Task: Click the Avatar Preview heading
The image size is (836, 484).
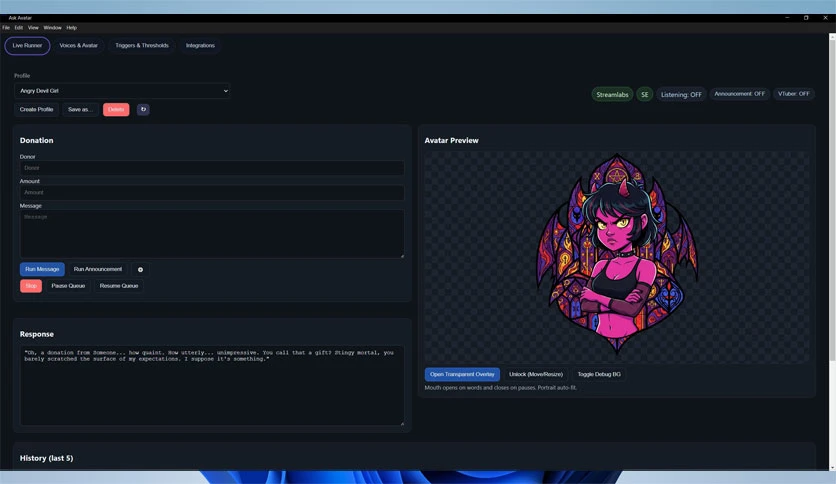Action: 452,140
